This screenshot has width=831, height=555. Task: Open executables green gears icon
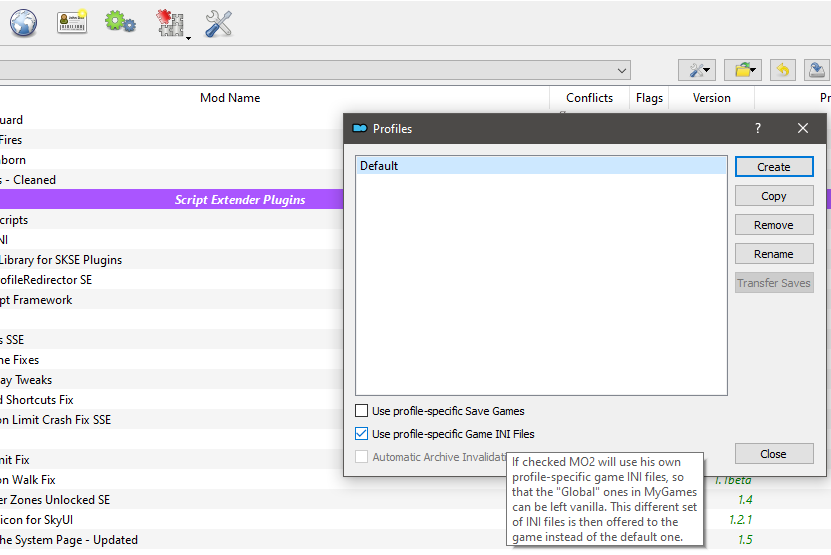tap(120, 22)
